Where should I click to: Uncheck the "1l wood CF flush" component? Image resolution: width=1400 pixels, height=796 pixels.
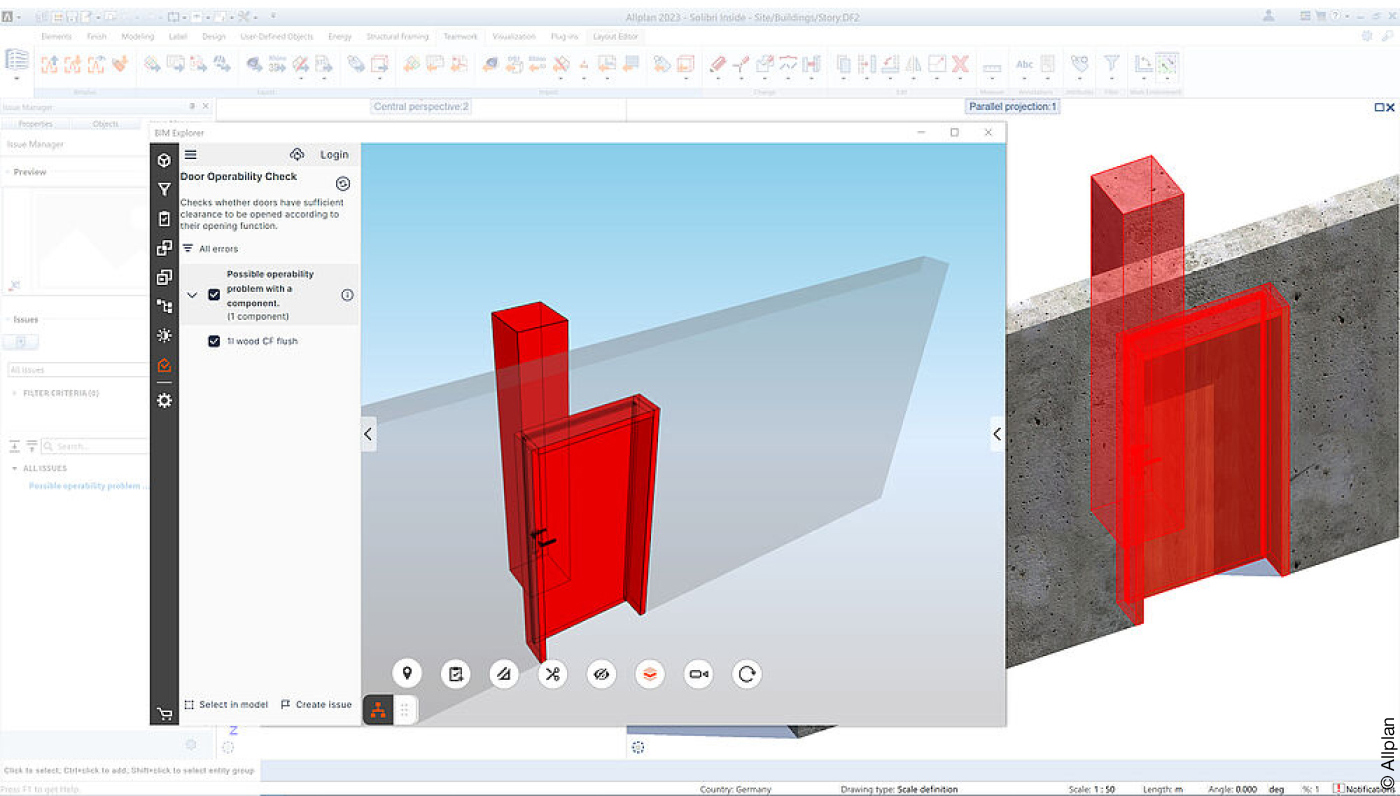tap(214, 340)
